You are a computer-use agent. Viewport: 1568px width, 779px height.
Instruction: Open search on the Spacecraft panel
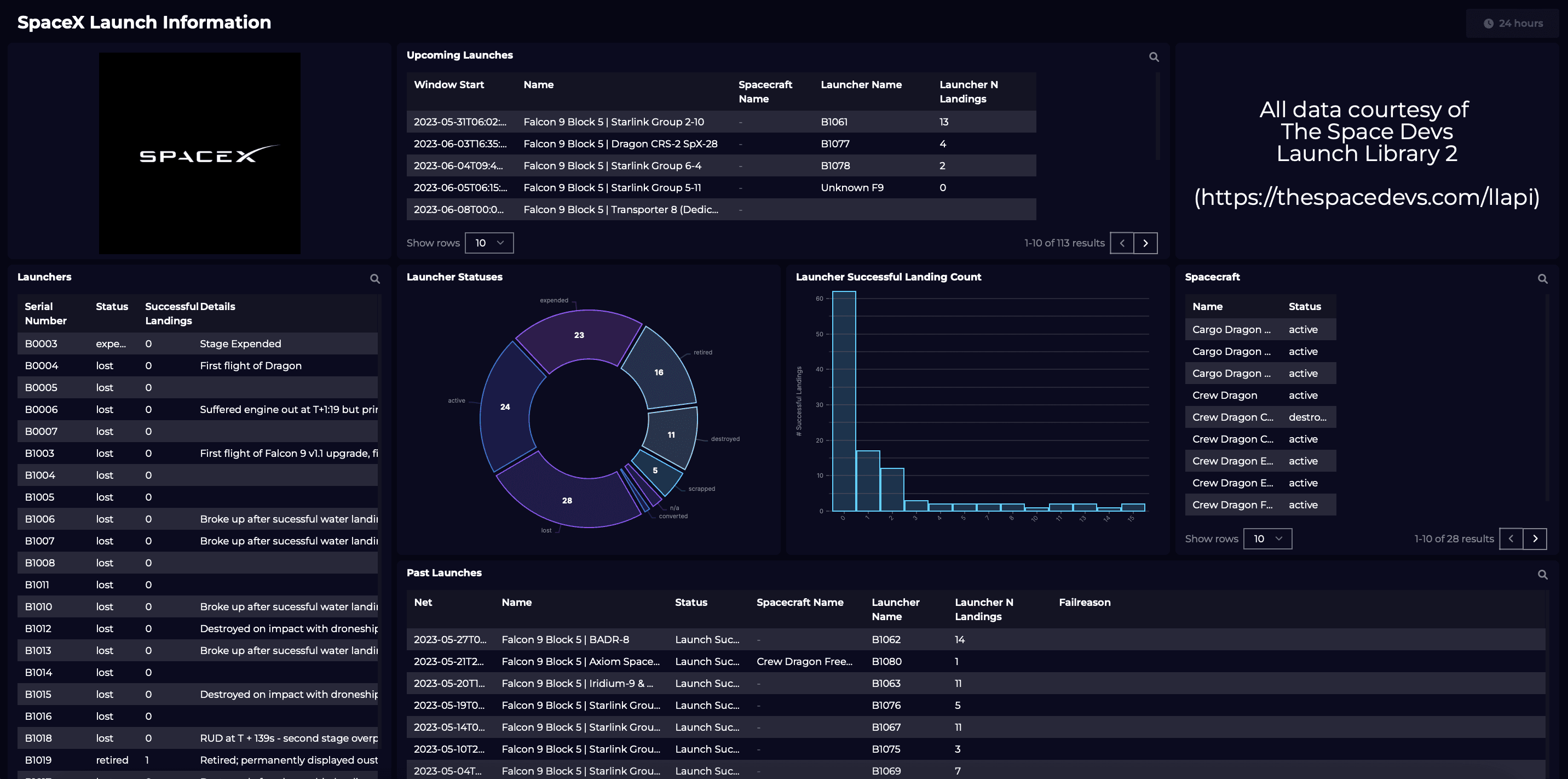coord(1544,278)
